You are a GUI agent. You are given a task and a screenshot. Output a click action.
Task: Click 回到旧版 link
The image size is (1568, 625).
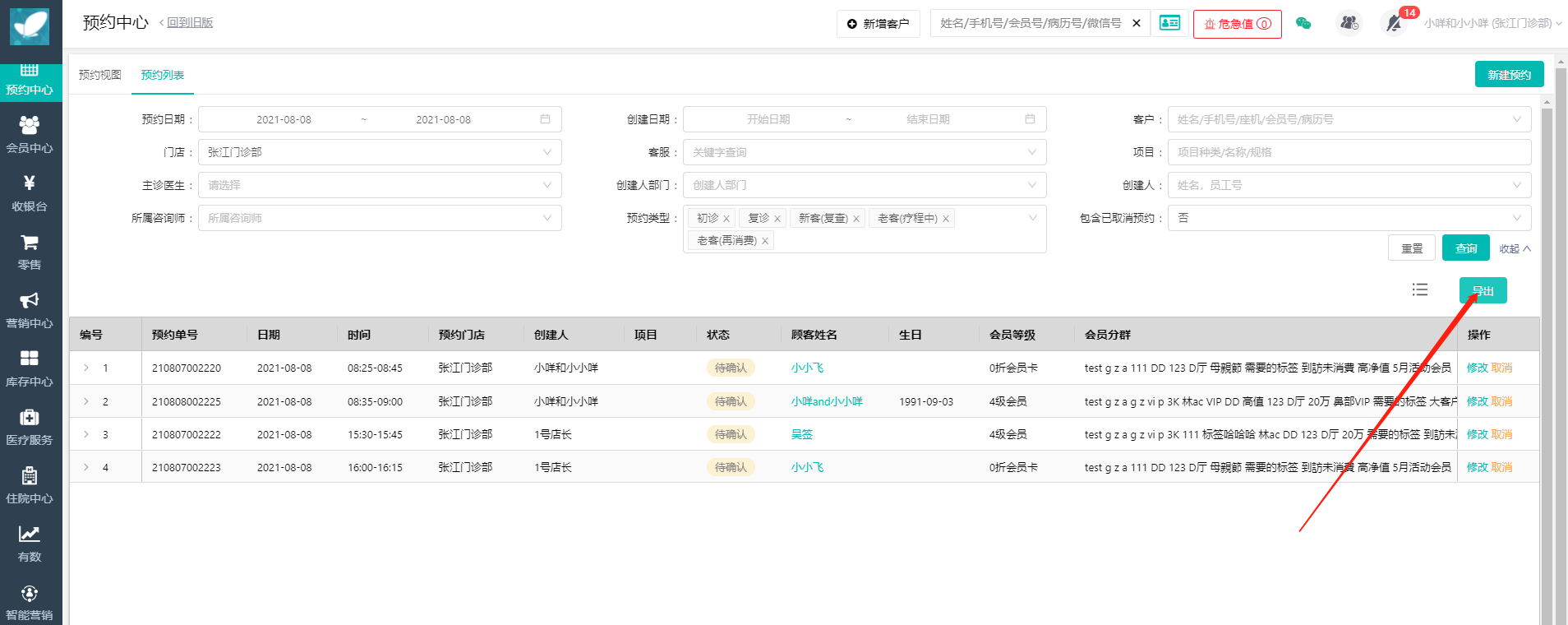click(190, 23)
